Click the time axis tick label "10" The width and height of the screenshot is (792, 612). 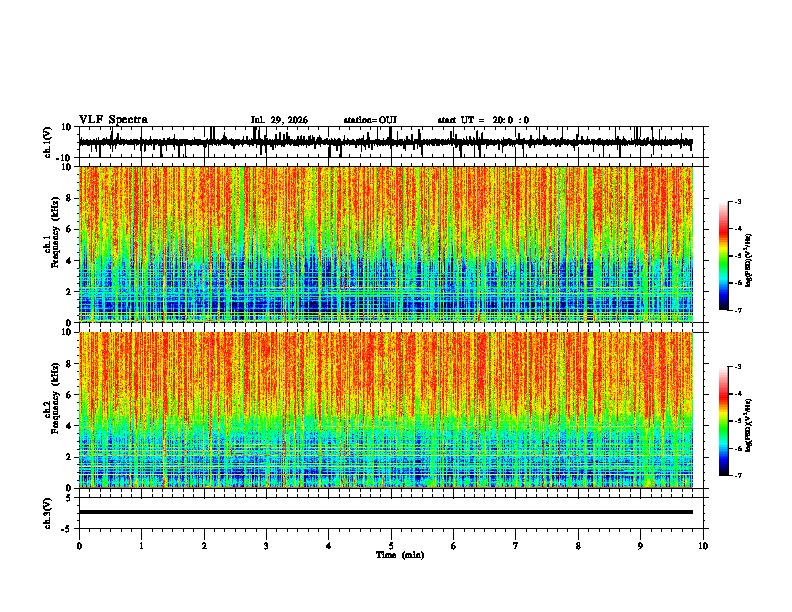pos(703,546)
